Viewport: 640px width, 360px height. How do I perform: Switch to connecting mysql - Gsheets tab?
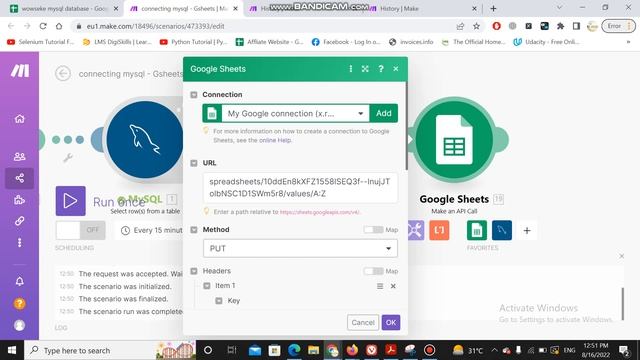tap(183, 8)
